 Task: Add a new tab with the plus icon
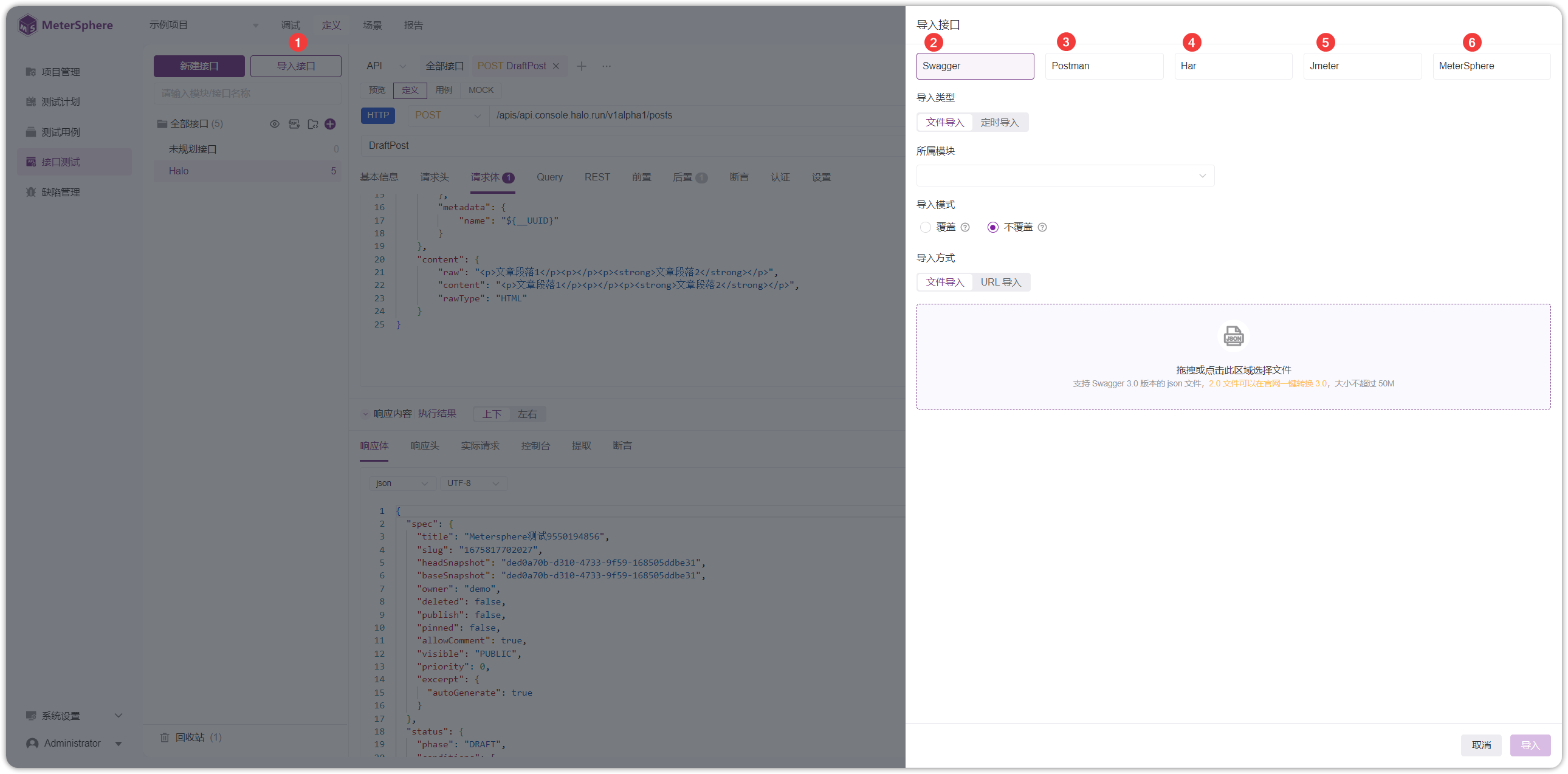[x=581, y=66]
